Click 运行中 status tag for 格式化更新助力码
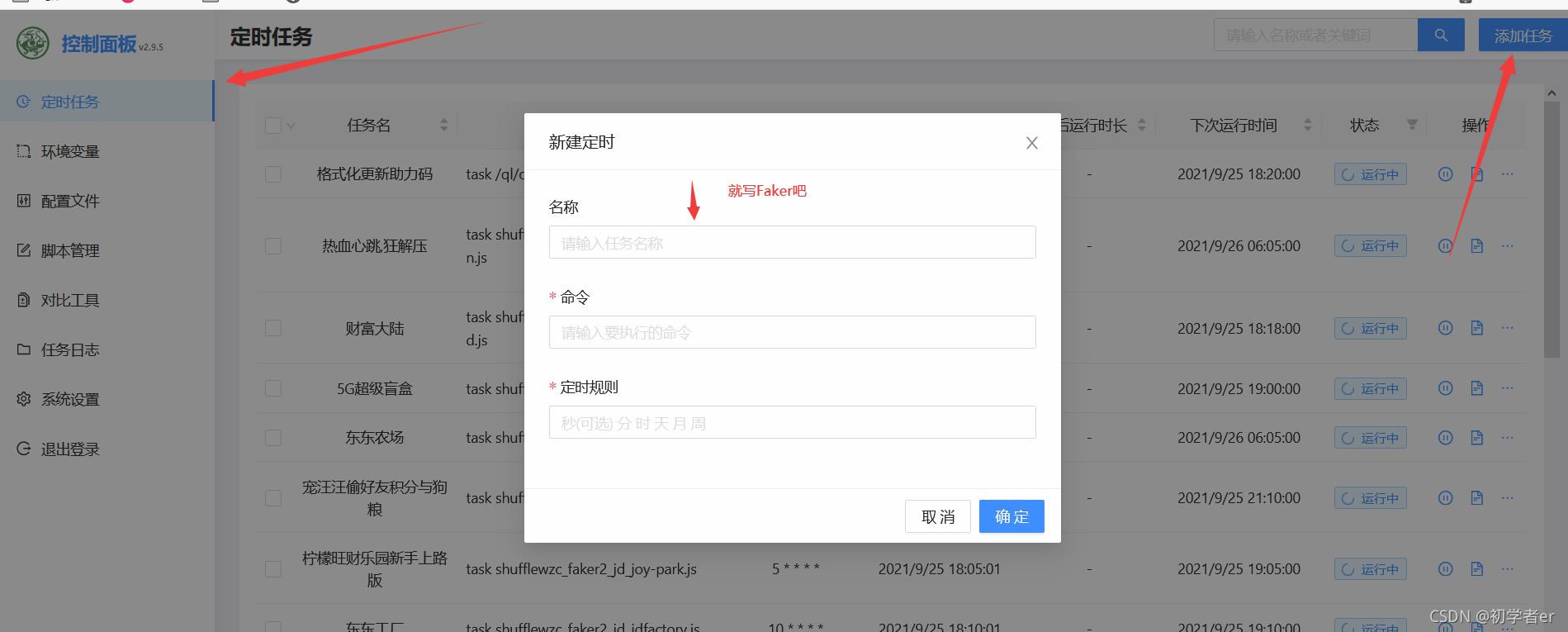Viewport: 1568px width, 632px height. (1371, 174)
